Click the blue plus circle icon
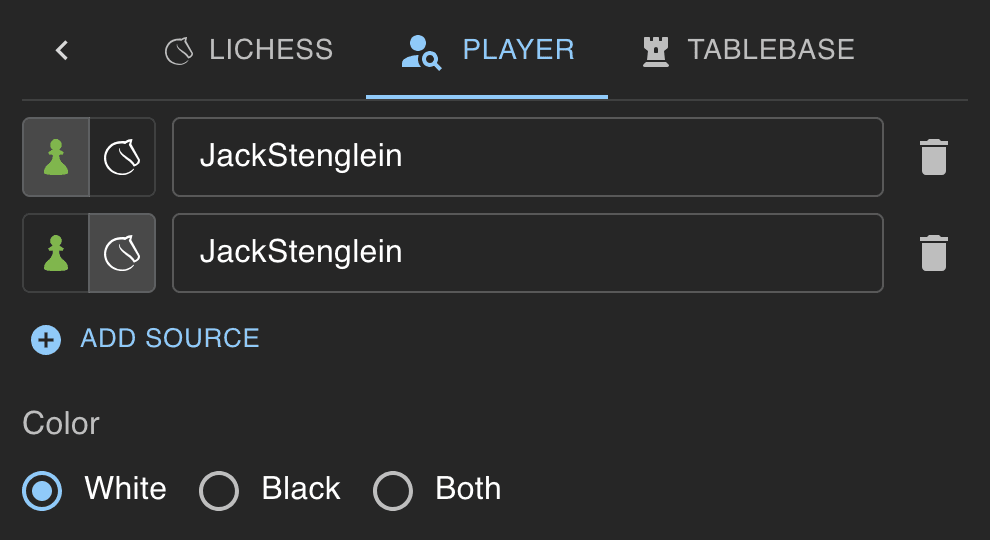This screenshot has height=540, width=990. [46, 340]
